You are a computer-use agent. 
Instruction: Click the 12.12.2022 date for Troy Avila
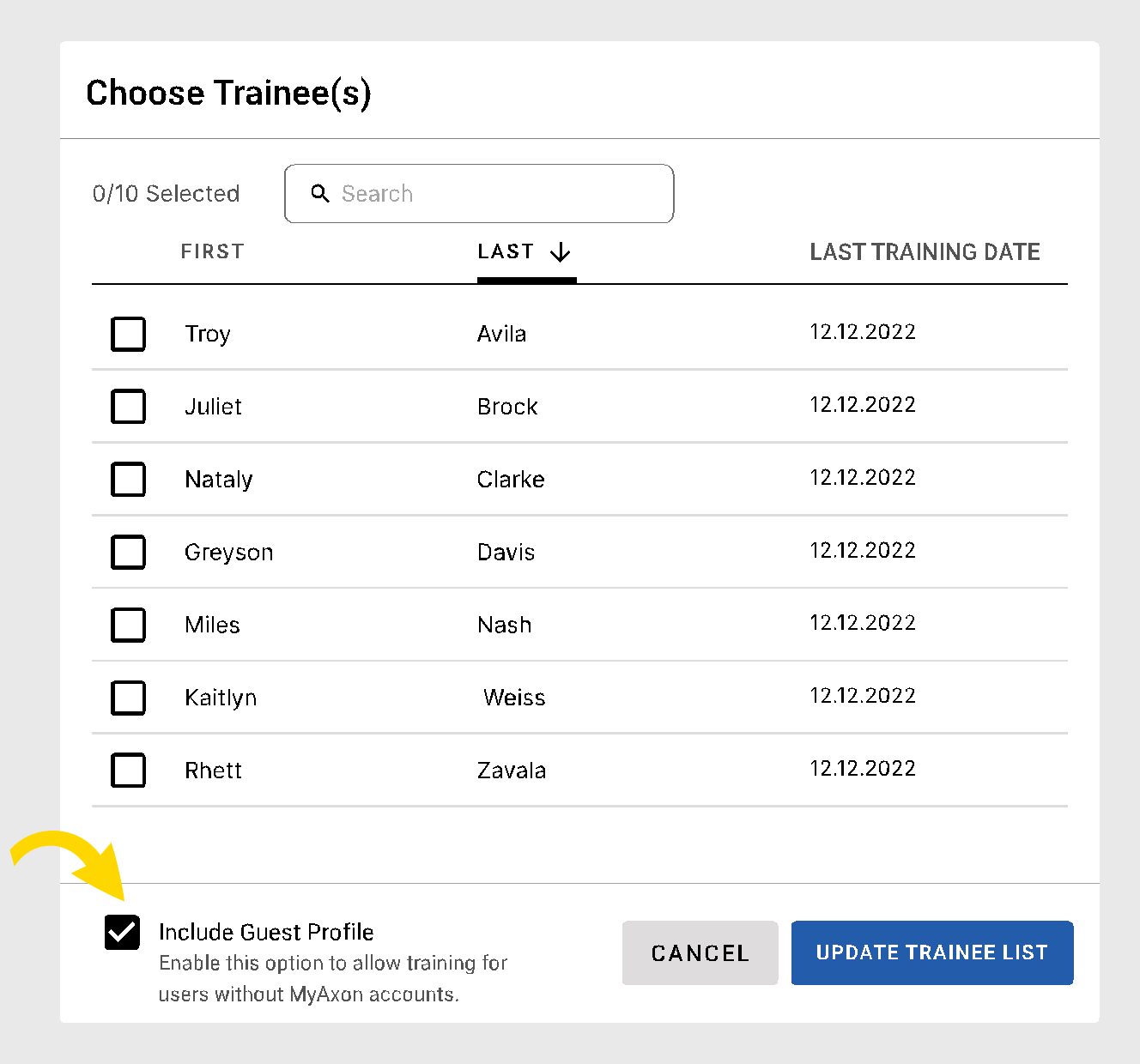863,332
